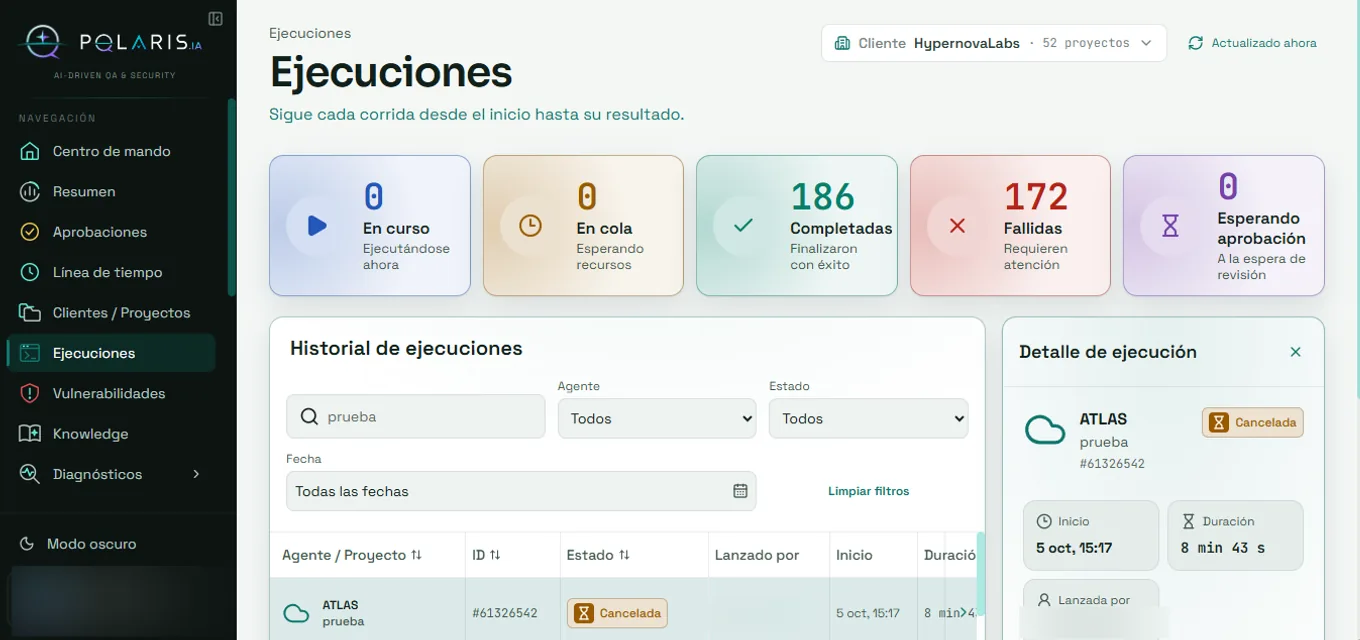Go to Resumen in navigation
This screenshot has height=640, width=1360.
coord(111,191)
